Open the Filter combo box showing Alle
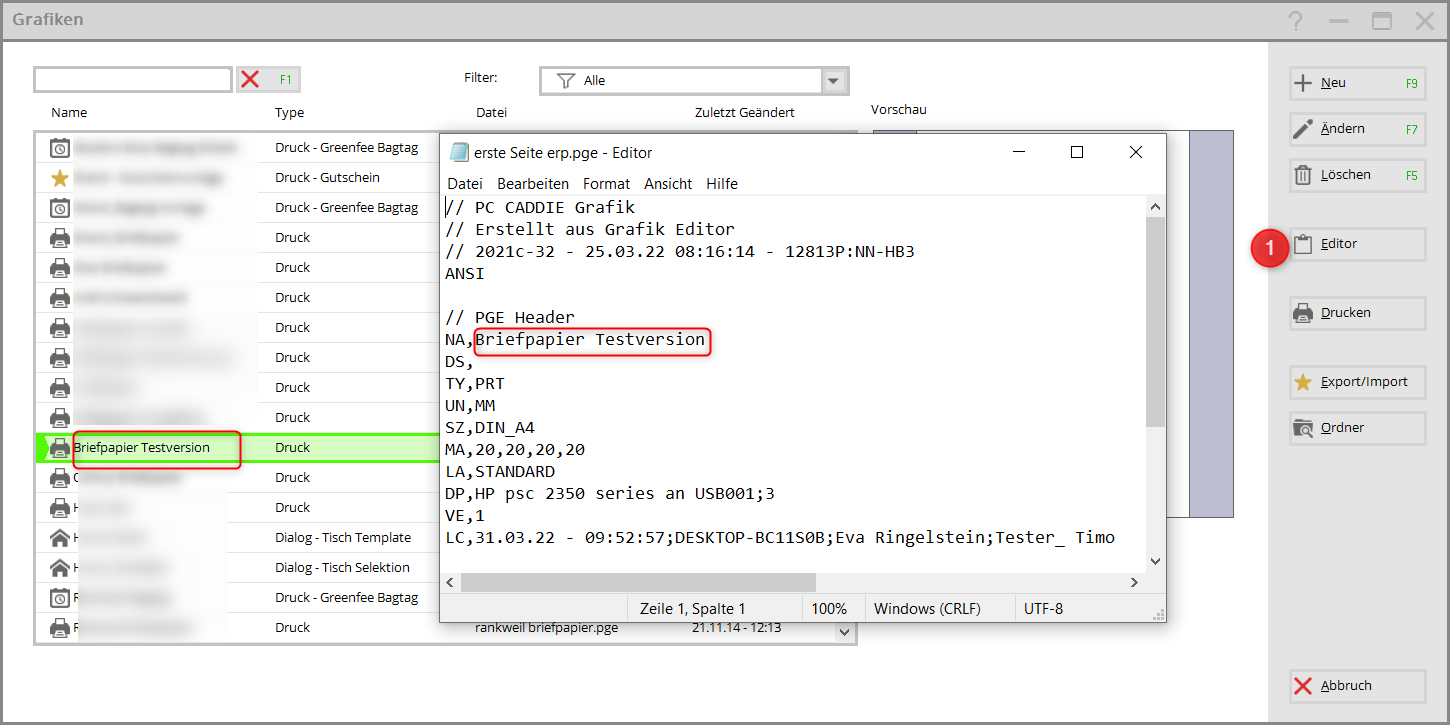Viewport: 1450px width, 725px height. [x=682, y=81]
